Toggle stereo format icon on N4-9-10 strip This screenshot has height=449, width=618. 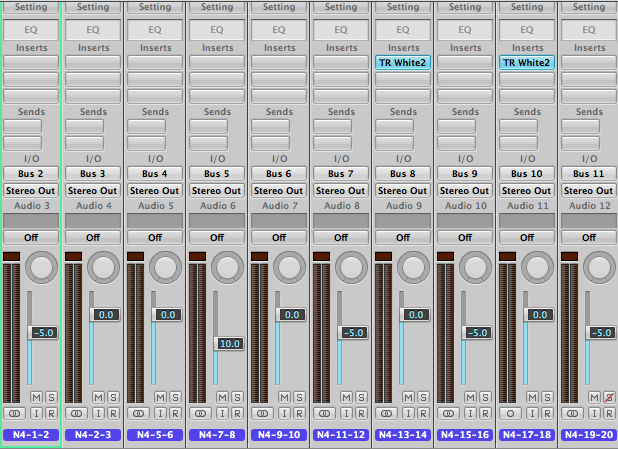pos(262,414)
